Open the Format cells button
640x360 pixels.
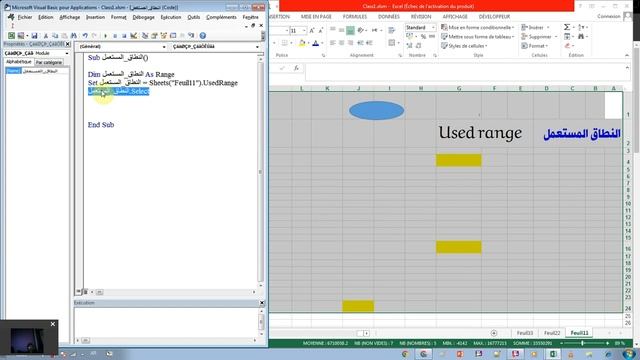pyautogui.click(x=535, y=46)
